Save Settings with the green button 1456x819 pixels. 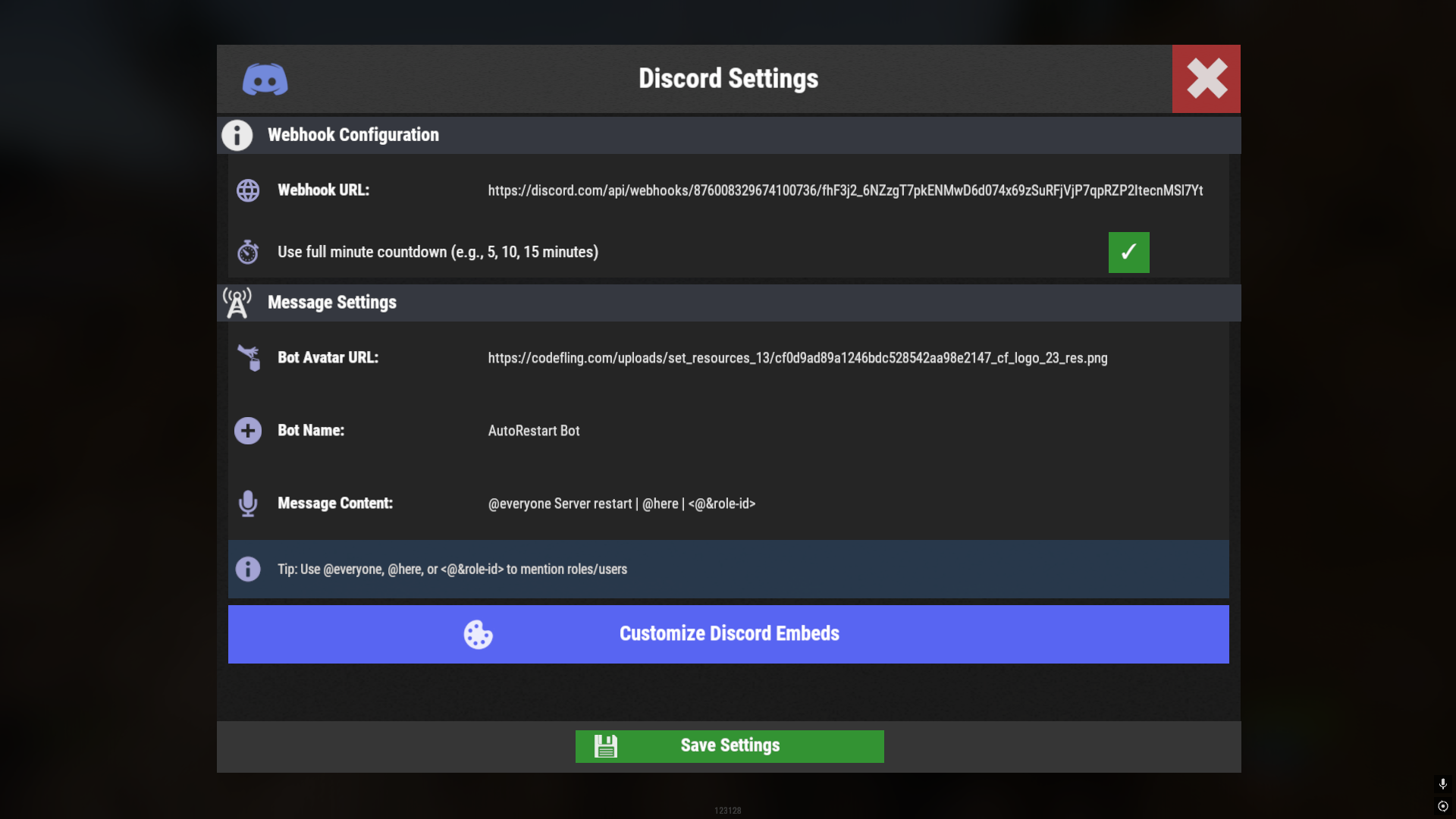(730, 746)
